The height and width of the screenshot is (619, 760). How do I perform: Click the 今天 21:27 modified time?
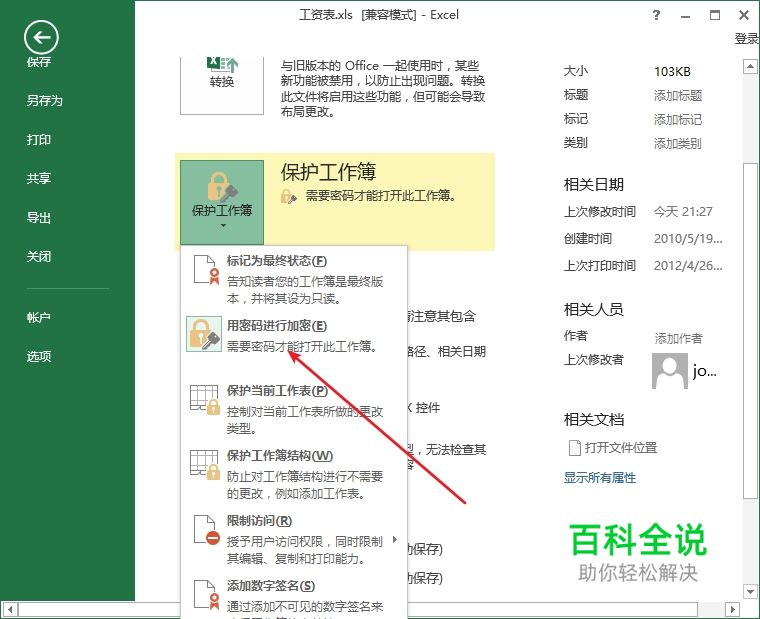pyautogui.click(x=683, y=212)
